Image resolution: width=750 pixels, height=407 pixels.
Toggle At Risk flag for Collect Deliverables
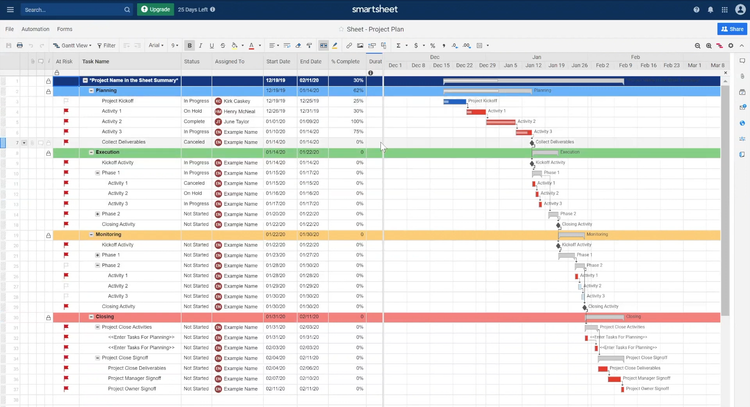click(x=66, y=142)
